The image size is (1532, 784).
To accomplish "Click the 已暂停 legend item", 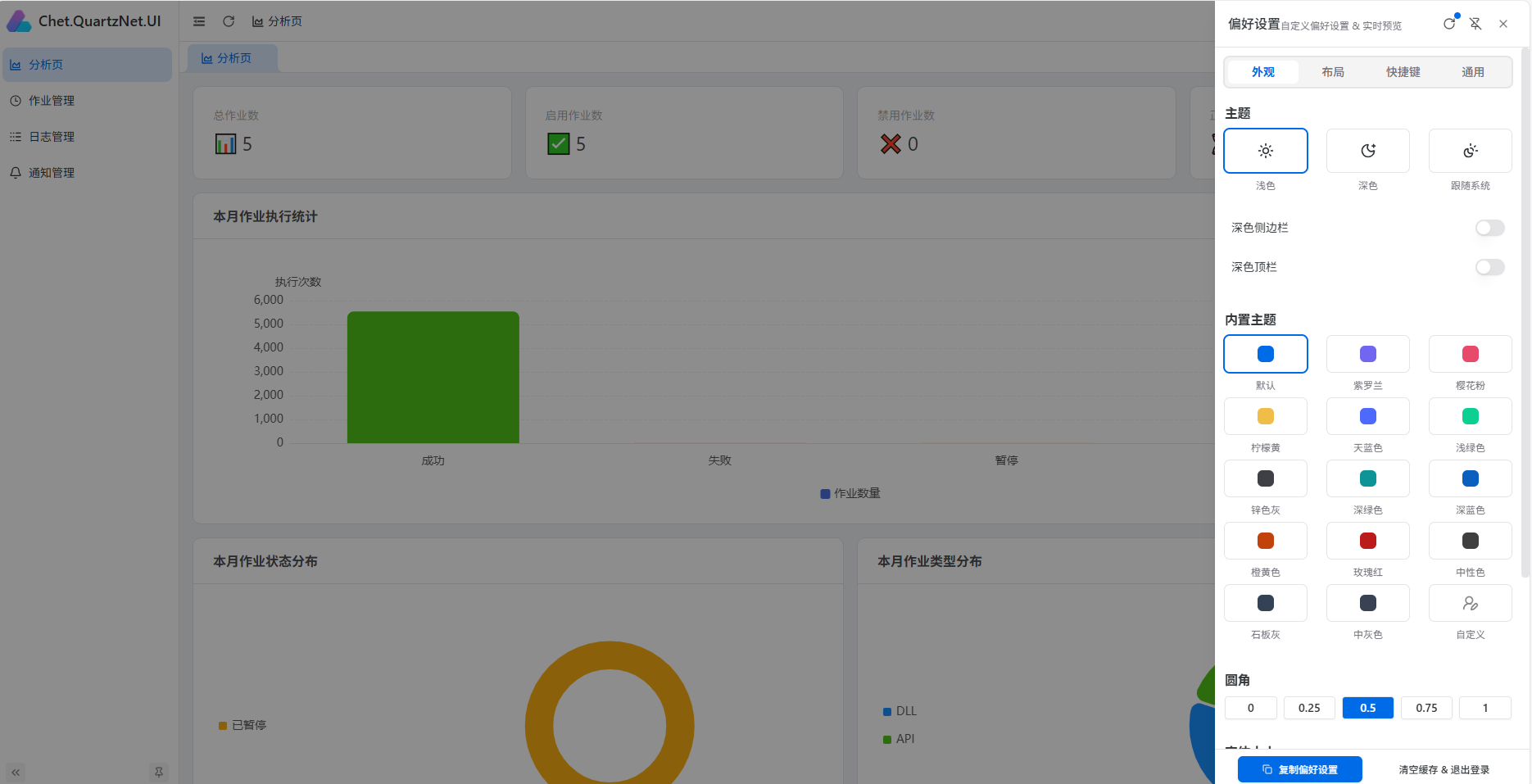I will [242, 725].
